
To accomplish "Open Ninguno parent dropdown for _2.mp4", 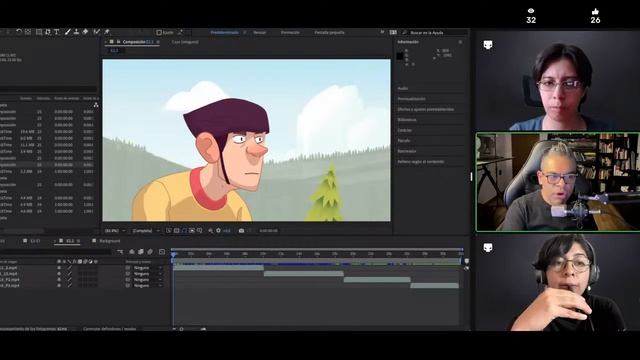I will (148, 268).
